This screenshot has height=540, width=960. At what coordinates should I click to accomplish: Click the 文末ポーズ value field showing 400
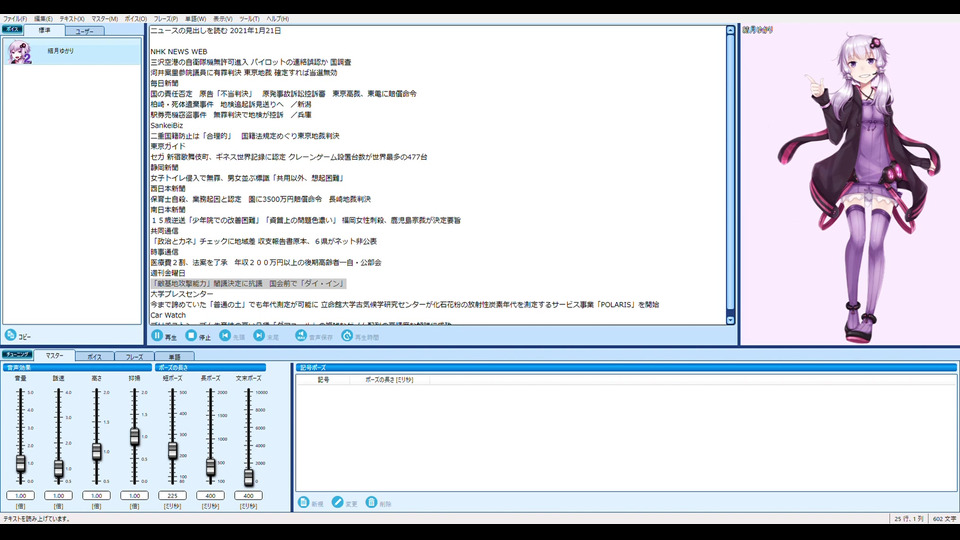[249, 495]
